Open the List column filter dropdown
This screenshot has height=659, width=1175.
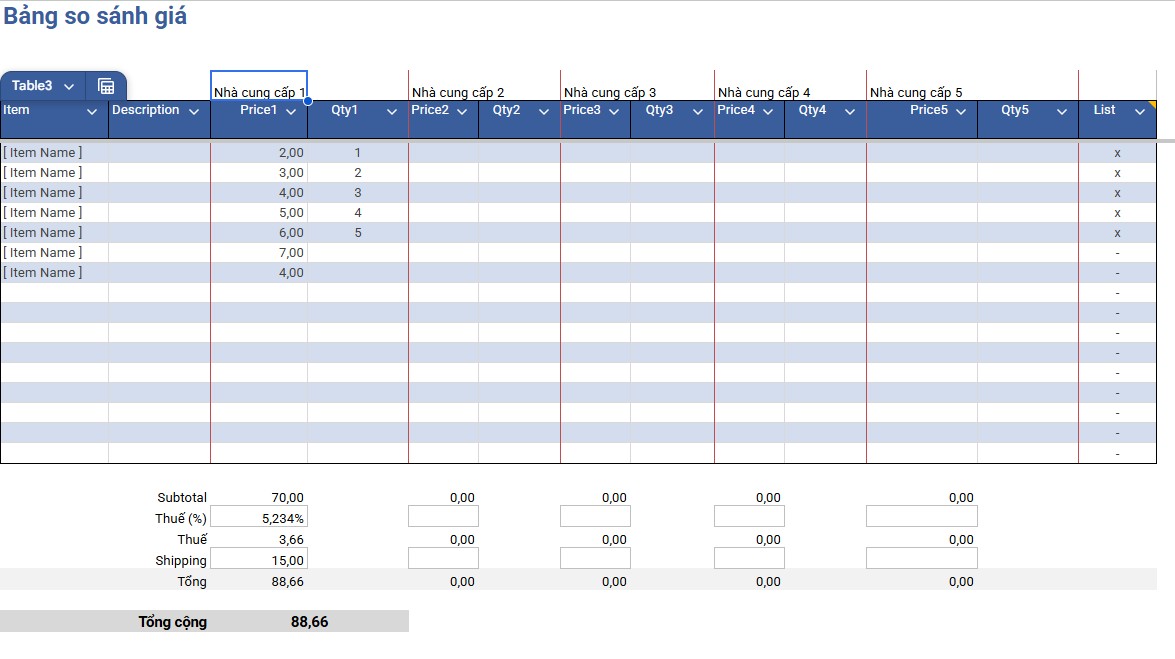click(1140, 112)
